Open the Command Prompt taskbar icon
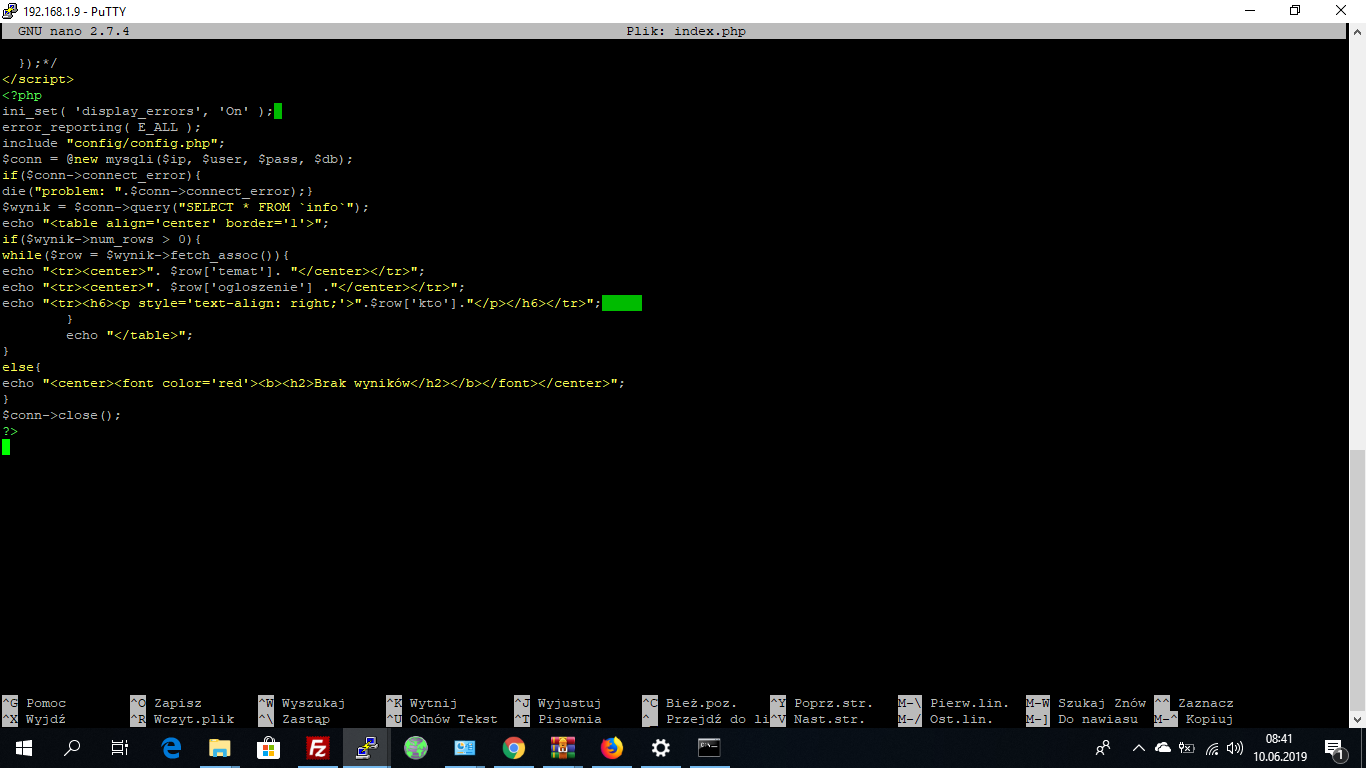This screenshot has height=768, width=1366. coord(710,748)
